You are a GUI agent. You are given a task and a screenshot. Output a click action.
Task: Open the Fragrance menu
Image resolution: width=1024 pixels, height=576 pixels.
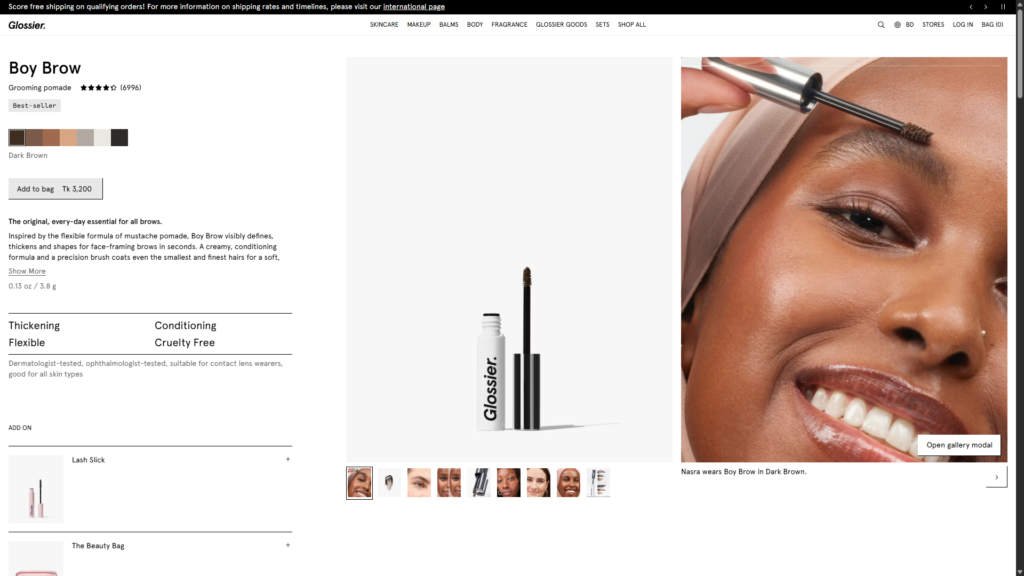509,25
